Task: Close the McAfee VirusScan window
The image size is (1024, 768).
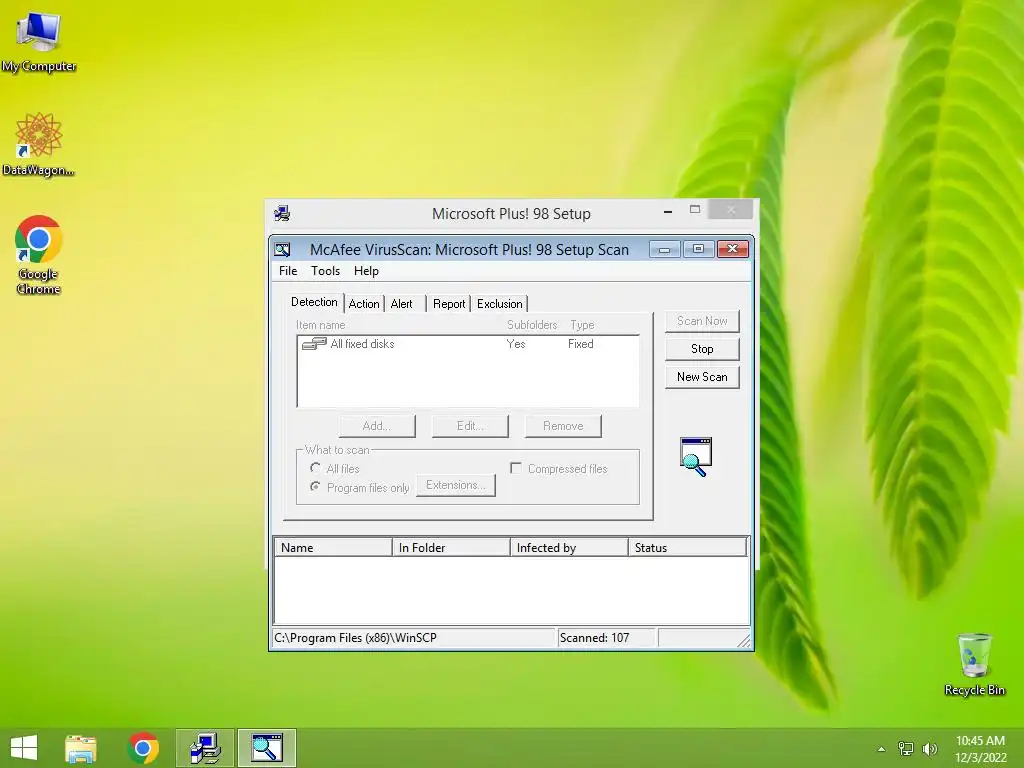Action: click(x=733, y=249)
